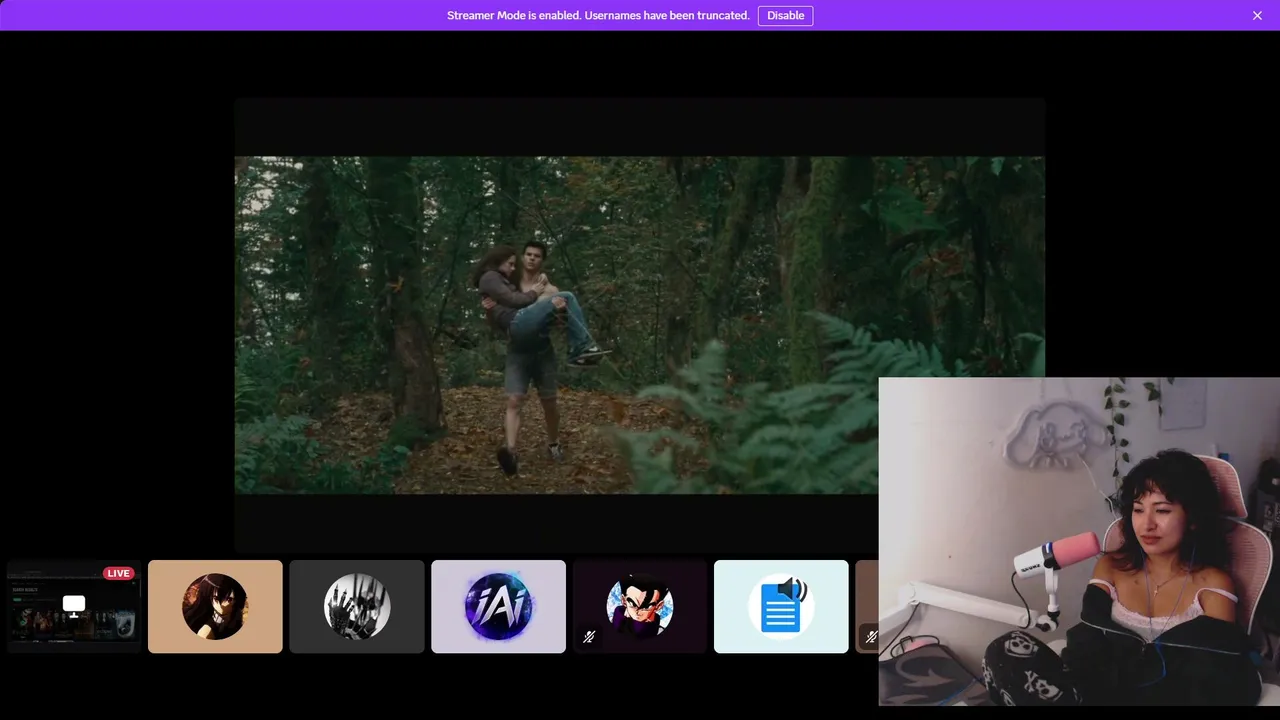This screenshot has height=720, width=1280.
Task: Click the screen-share monitor icon
Action: click(x=74, y=605)
